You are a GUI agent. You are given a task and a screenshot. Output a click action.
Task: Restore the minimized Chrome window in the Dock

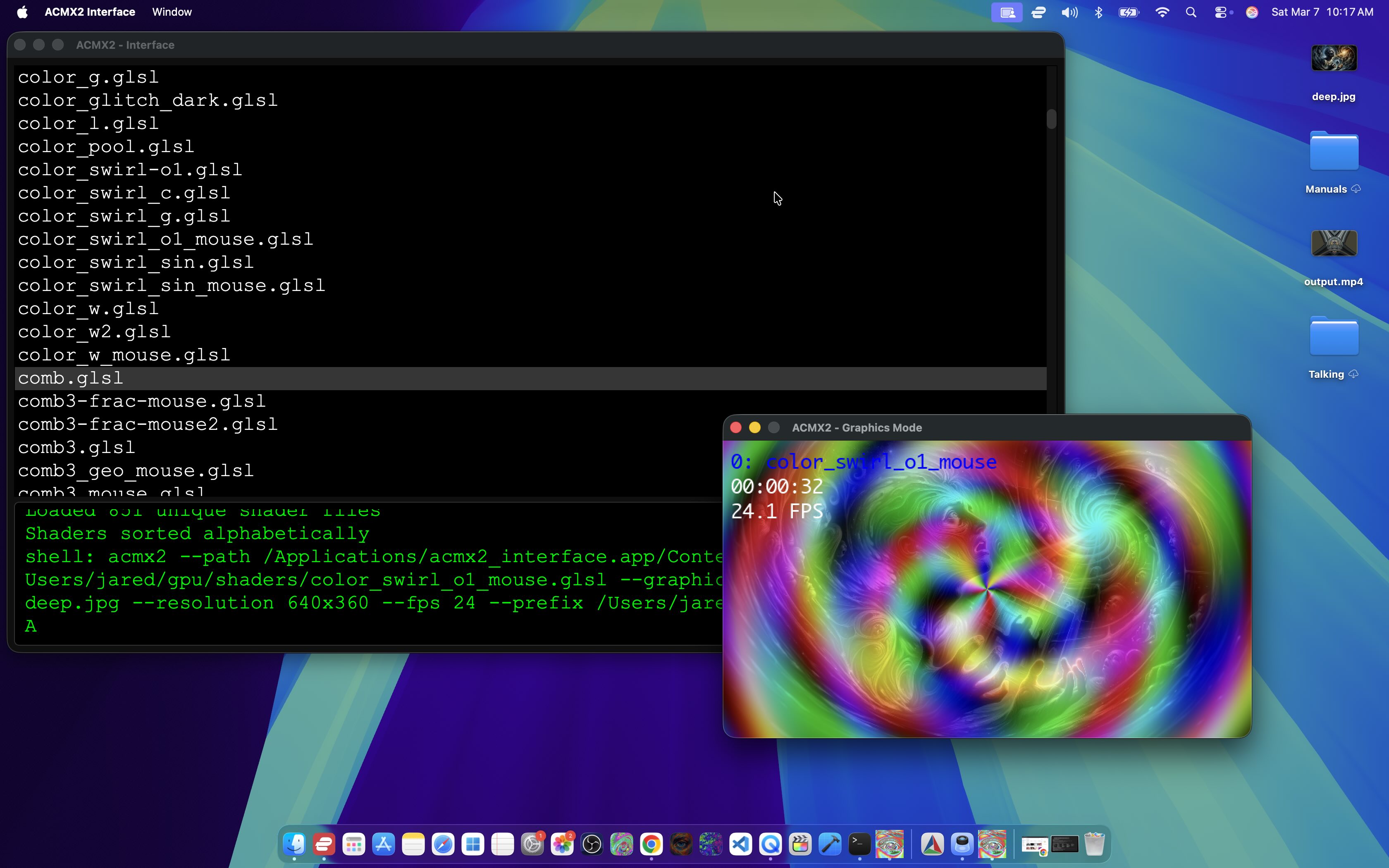[x=1035, y=845]
